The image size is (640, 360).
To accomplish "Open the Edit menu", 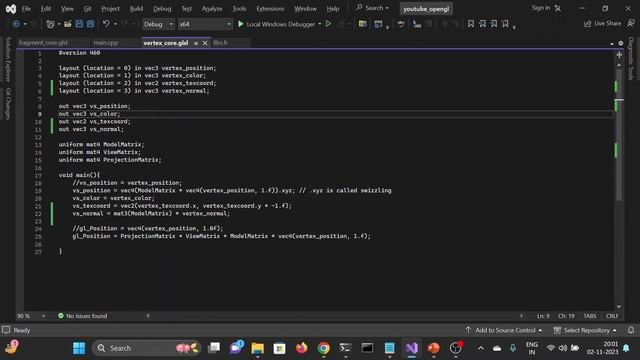I will pyautogui.click(x=46, y=9).
